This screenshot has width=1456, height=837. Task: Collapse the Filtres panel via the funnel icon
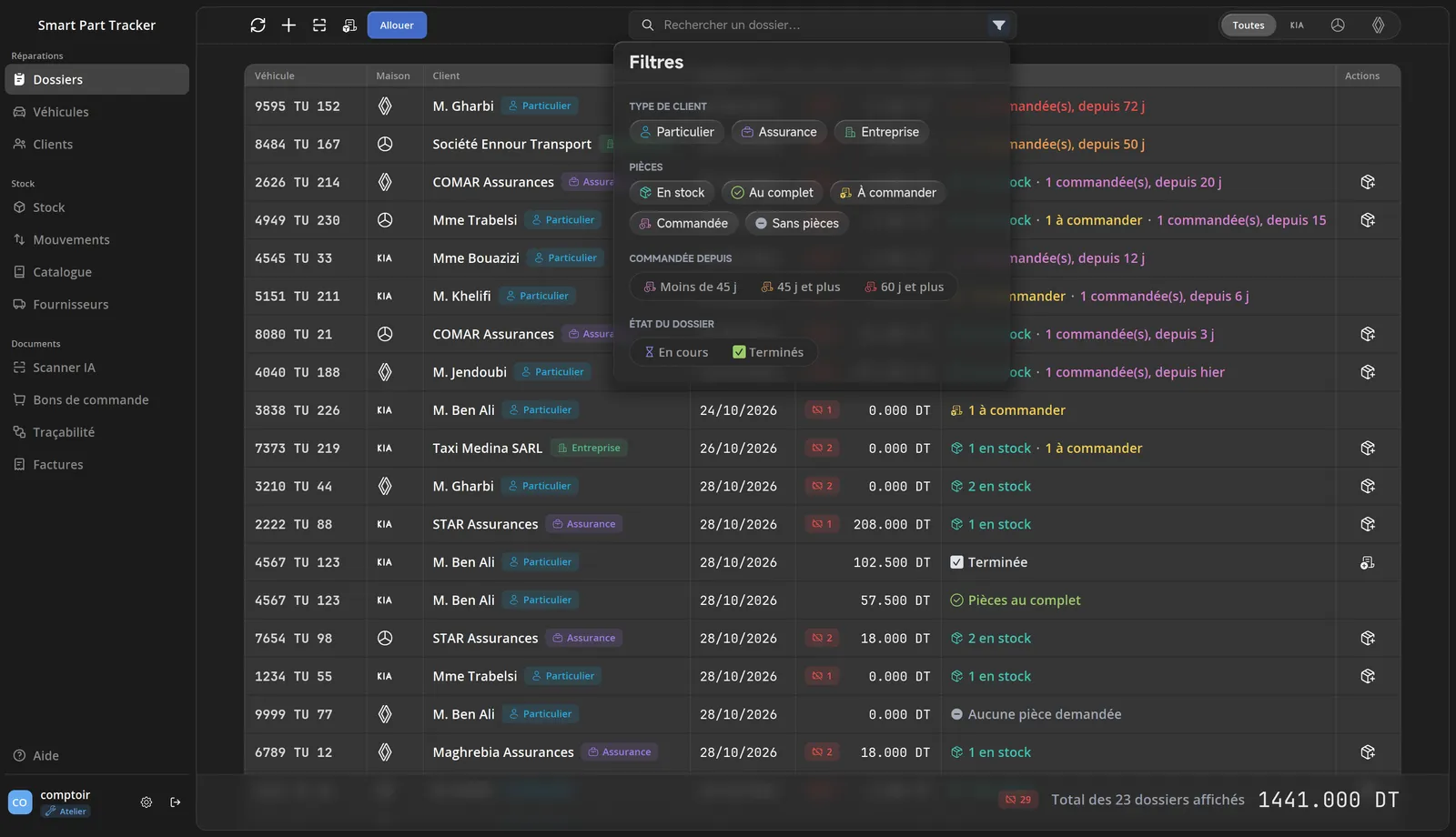tap(998, 25)
